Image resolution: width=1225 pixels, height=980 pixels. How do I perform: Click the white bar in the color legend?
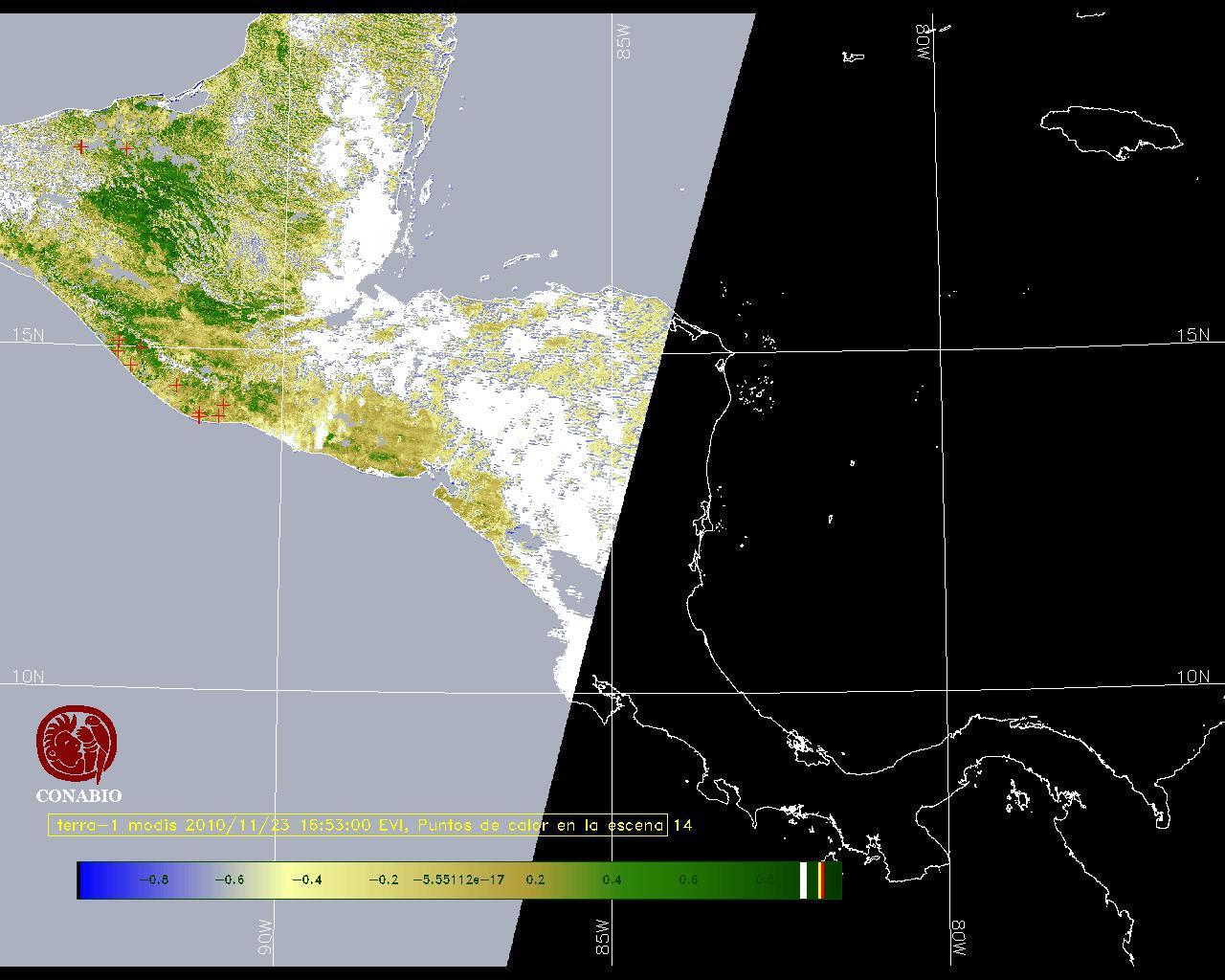point(803,880)
